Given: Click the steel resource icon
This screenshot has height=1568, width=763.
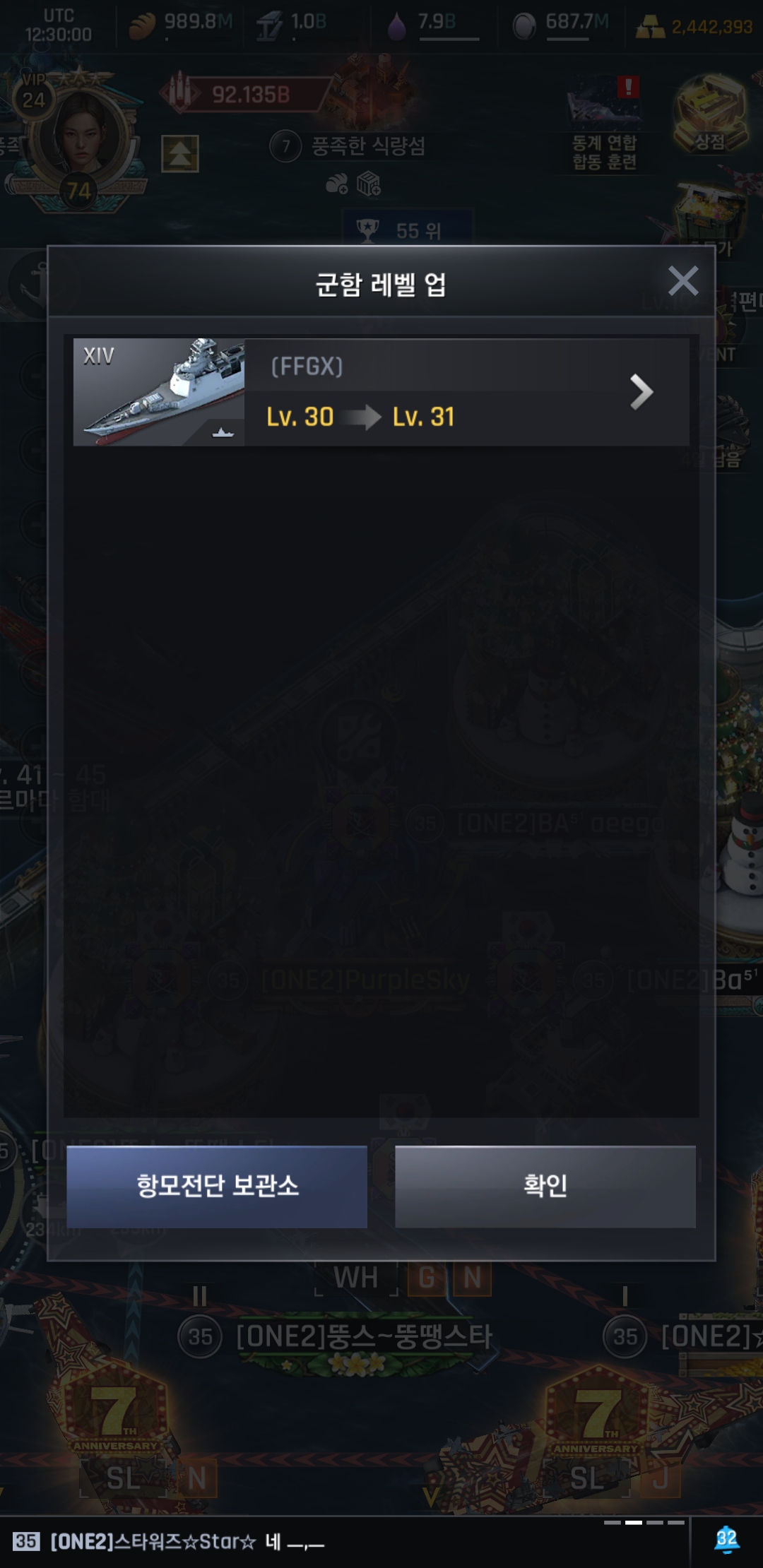Looking at the screenshot, I should point(269,25).
